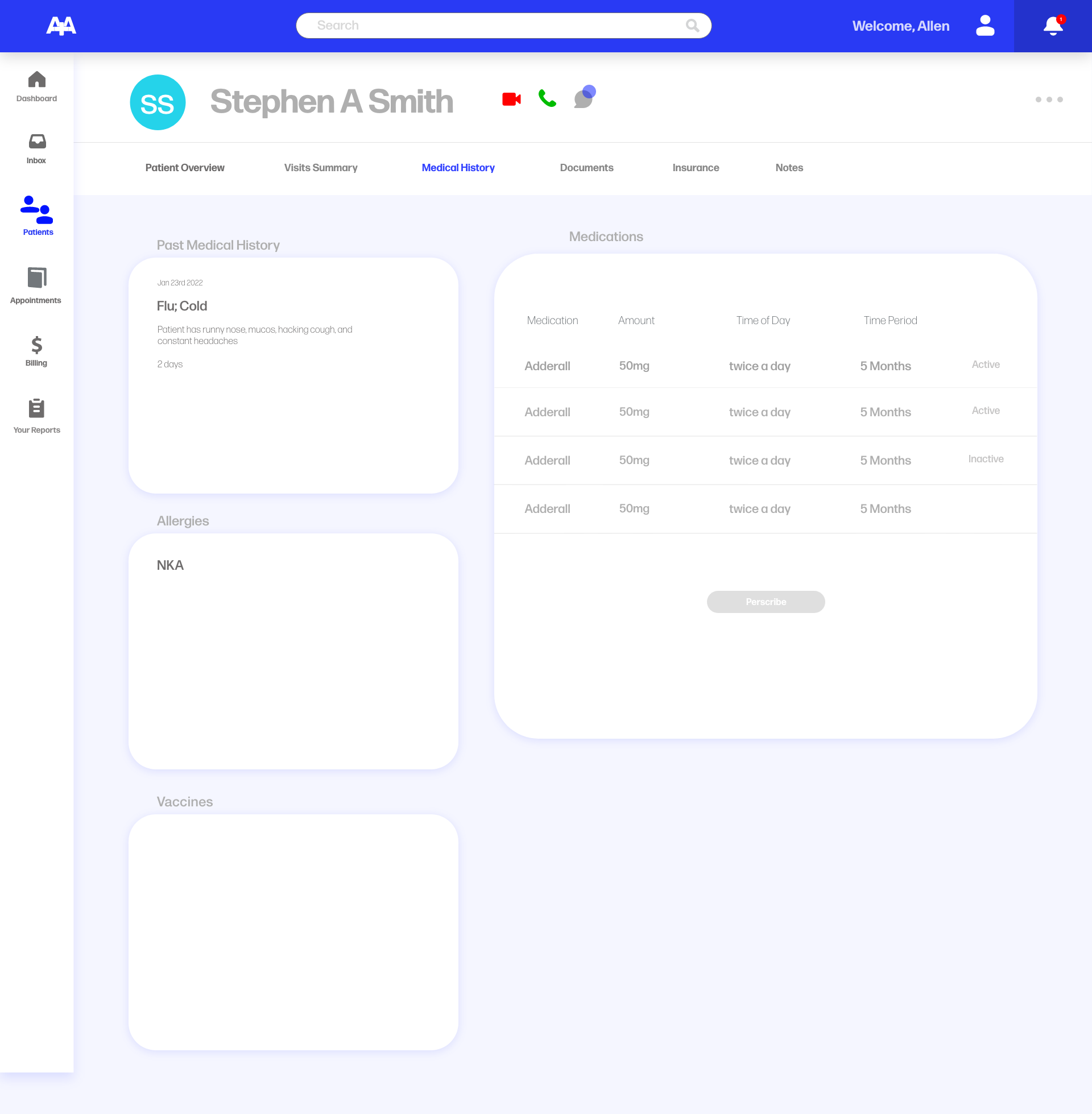Click the Search input field
This screenshot has width=1092, height=1114.
493,26
